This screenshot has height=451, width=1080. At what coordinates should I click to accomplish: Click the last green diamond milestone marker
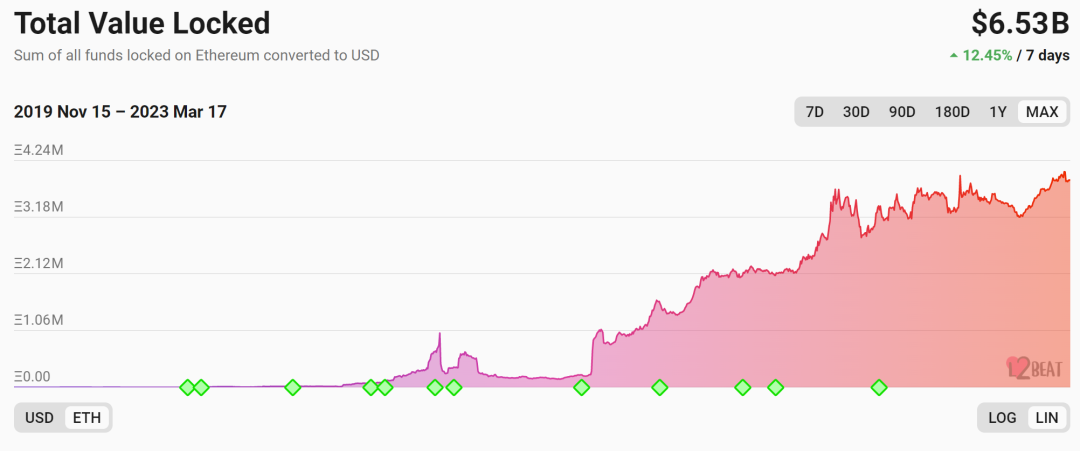[x=879, y=388]
